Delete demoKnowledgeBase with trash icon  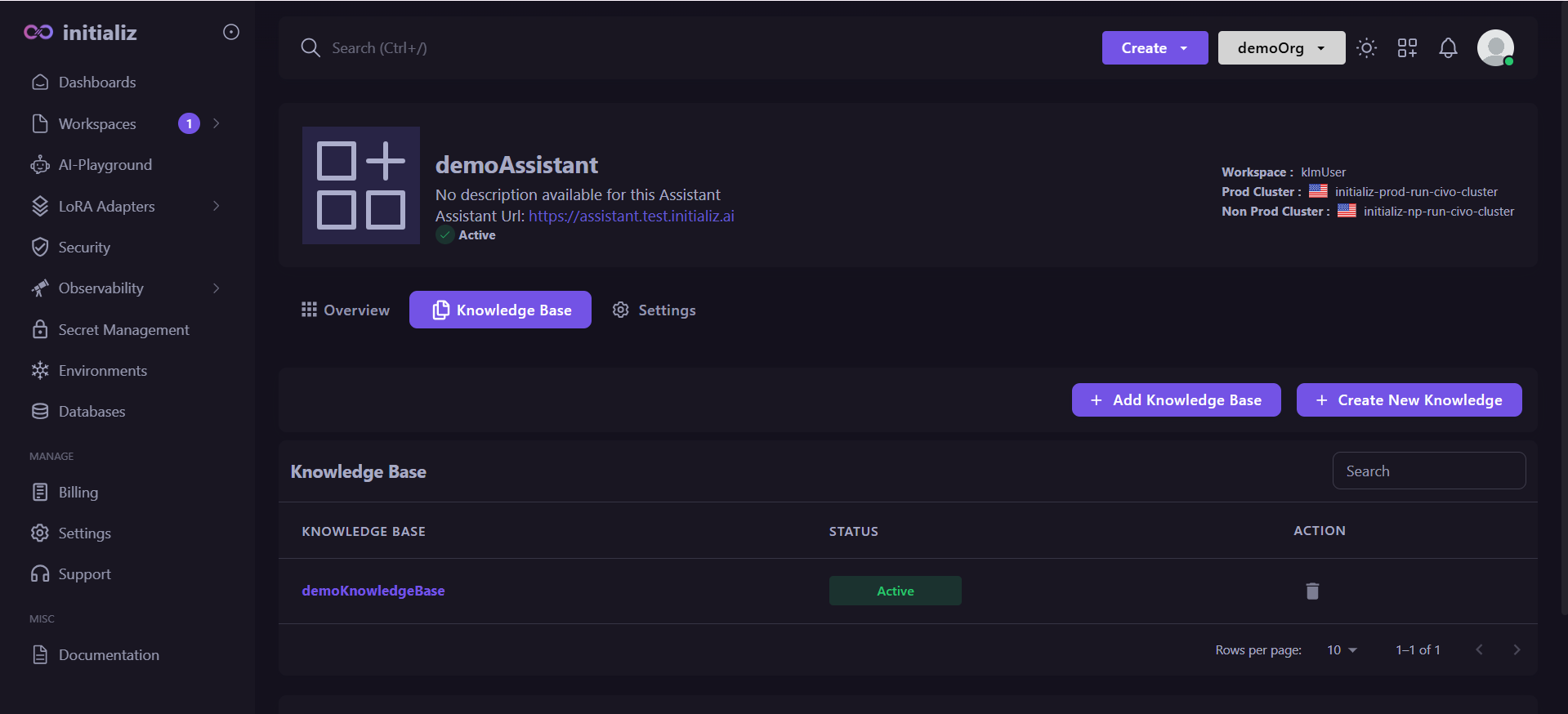point(1312,591)
